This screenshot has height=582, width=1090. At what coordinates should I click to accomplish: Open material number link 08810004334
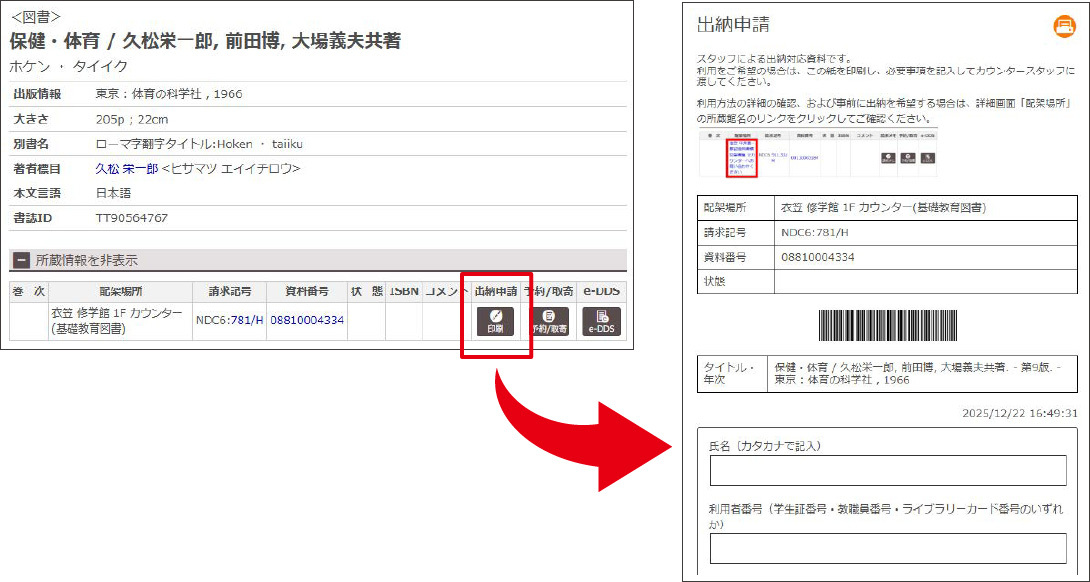click(306, 320)
